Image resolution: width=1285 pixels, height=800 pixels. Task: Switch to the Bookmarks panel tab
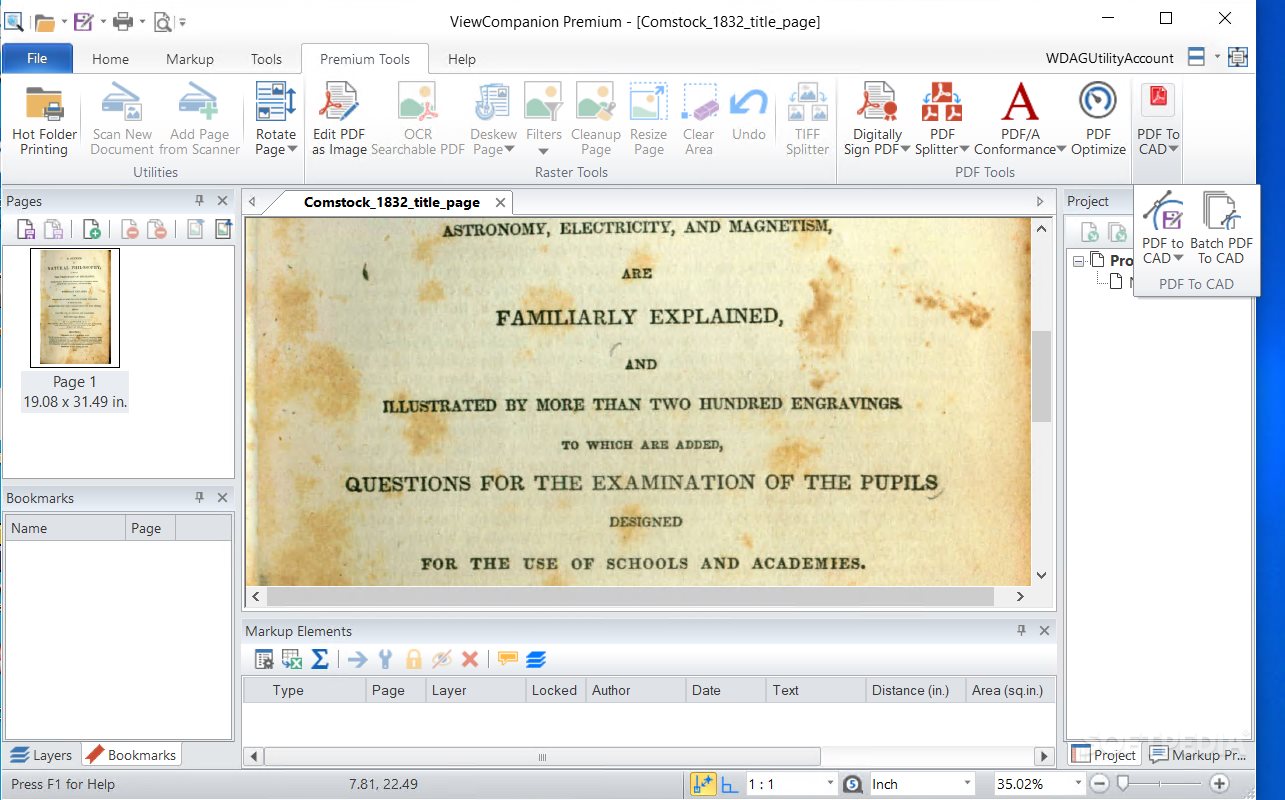tap(131, 755)
